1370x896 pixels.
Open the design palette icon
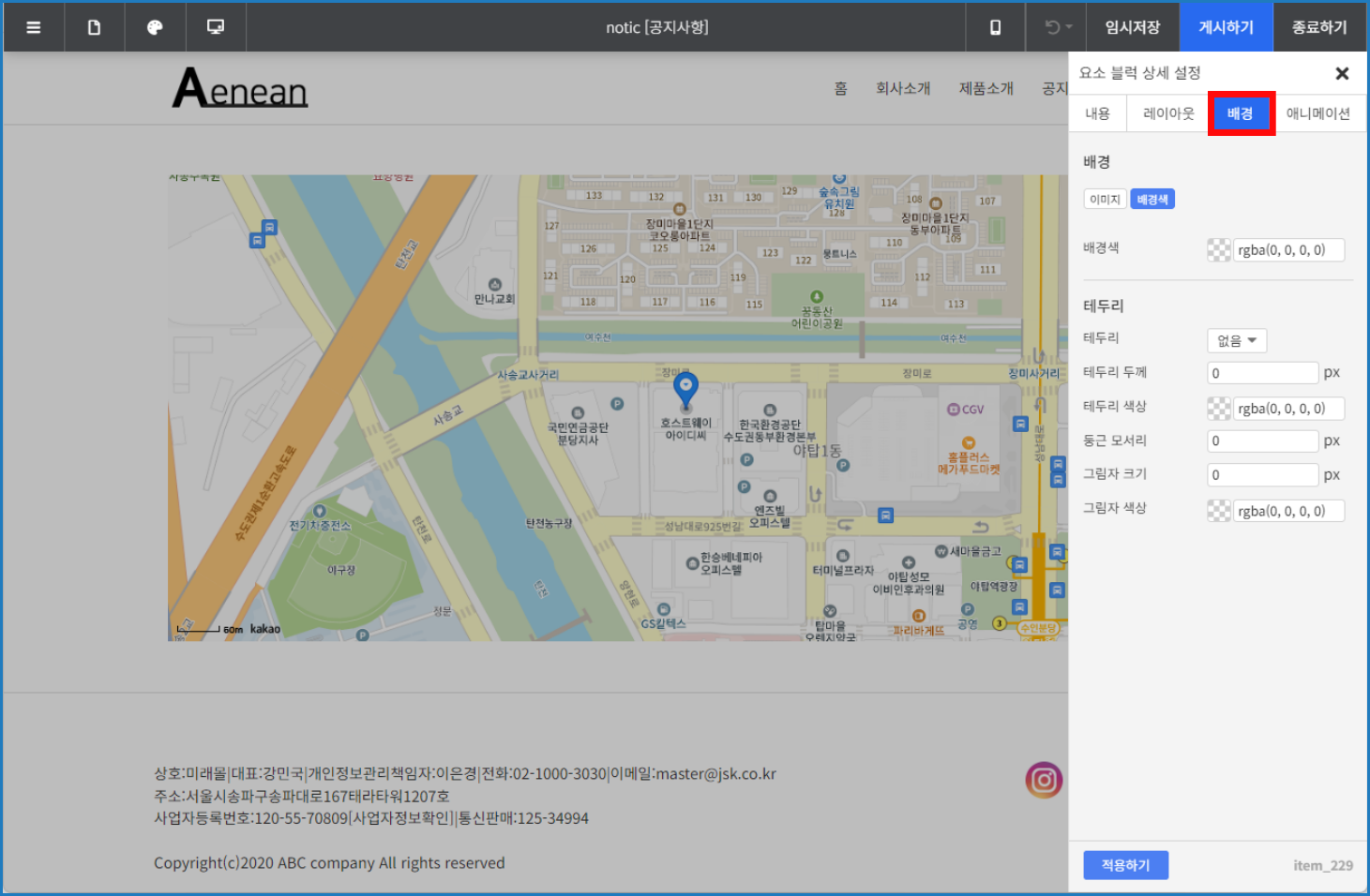(155, 27)
